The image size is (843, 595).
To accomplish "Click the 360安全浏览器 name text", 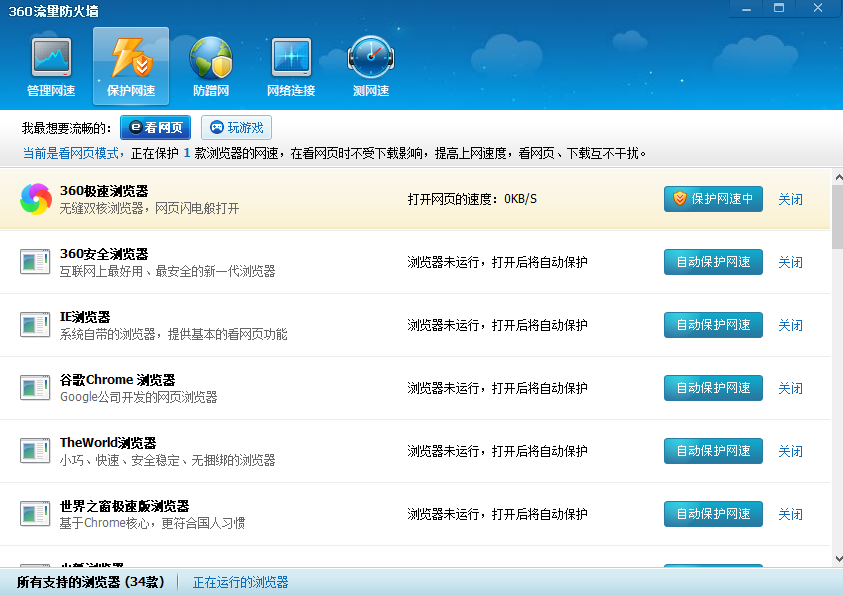I will [104, 254].
